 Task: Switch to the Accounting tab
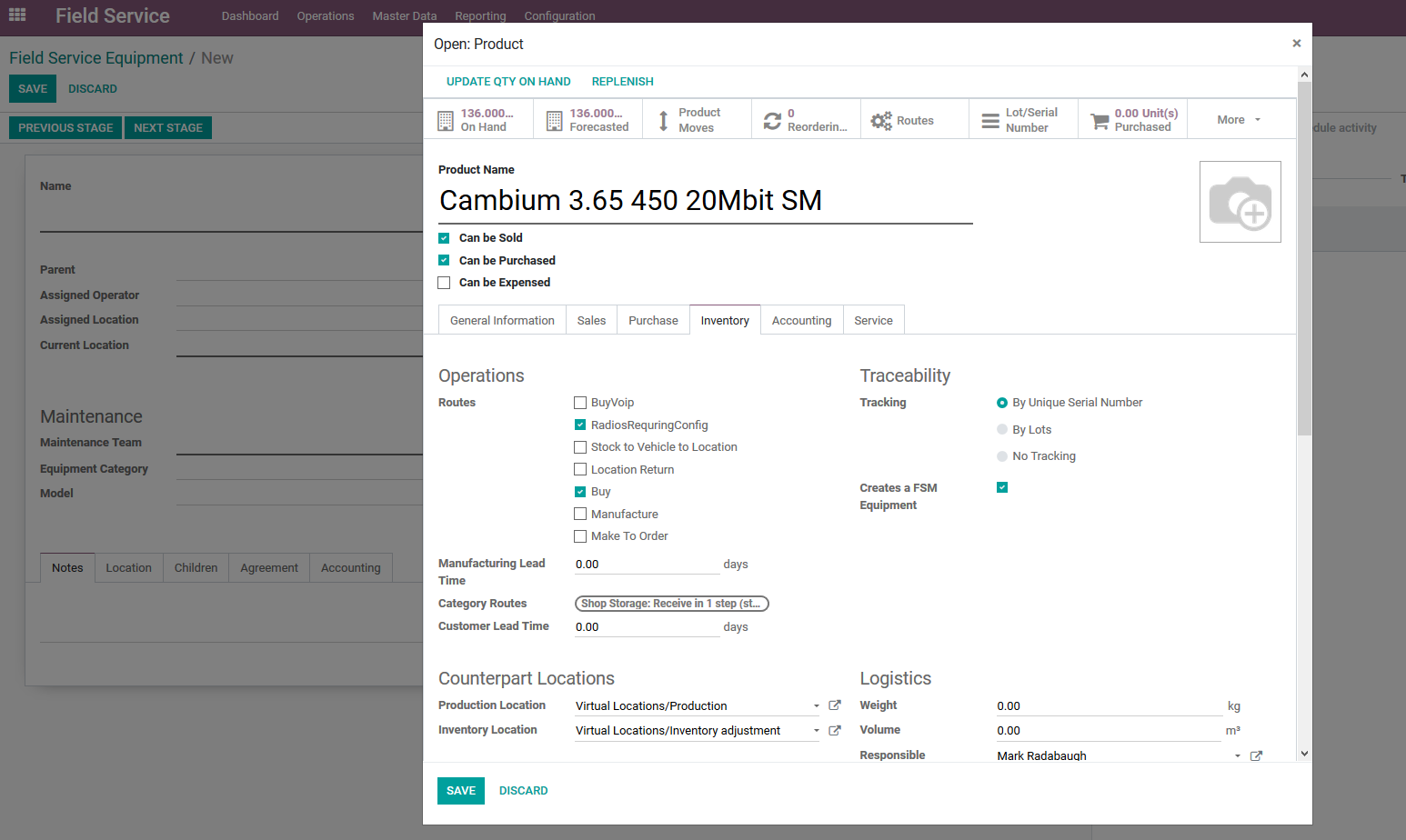801,319
